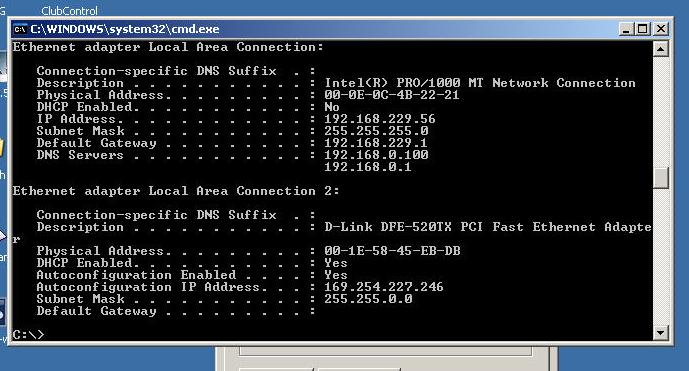The image size is (689, 371).
Task: Click the autoconfiguration IP 169.254.227.246
Action: coord(384,287)
